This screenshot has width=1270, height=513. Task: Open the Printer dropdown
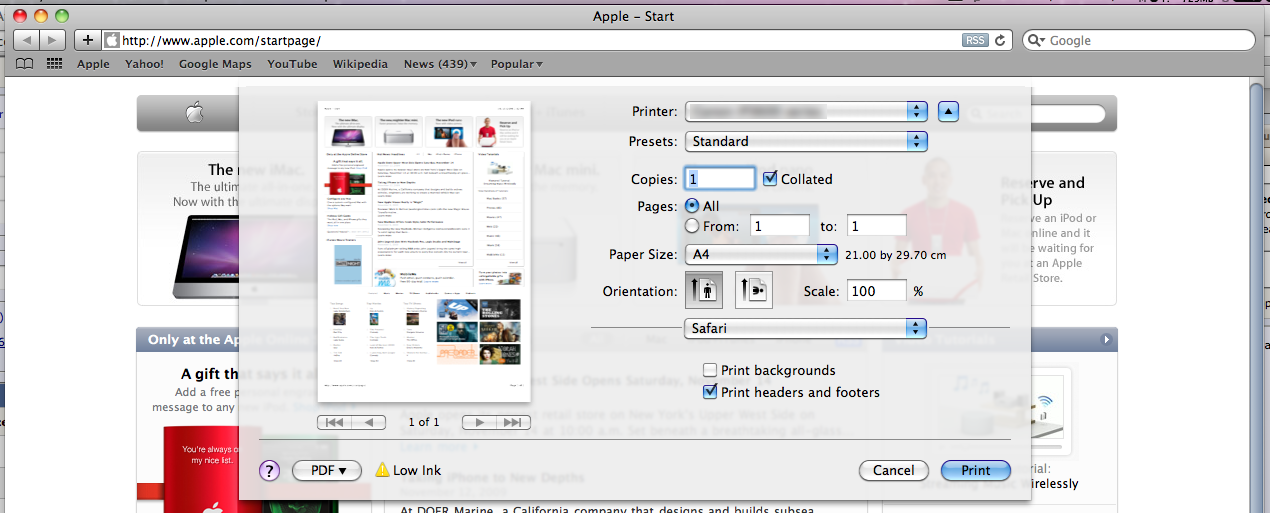(x=806, y=111)
